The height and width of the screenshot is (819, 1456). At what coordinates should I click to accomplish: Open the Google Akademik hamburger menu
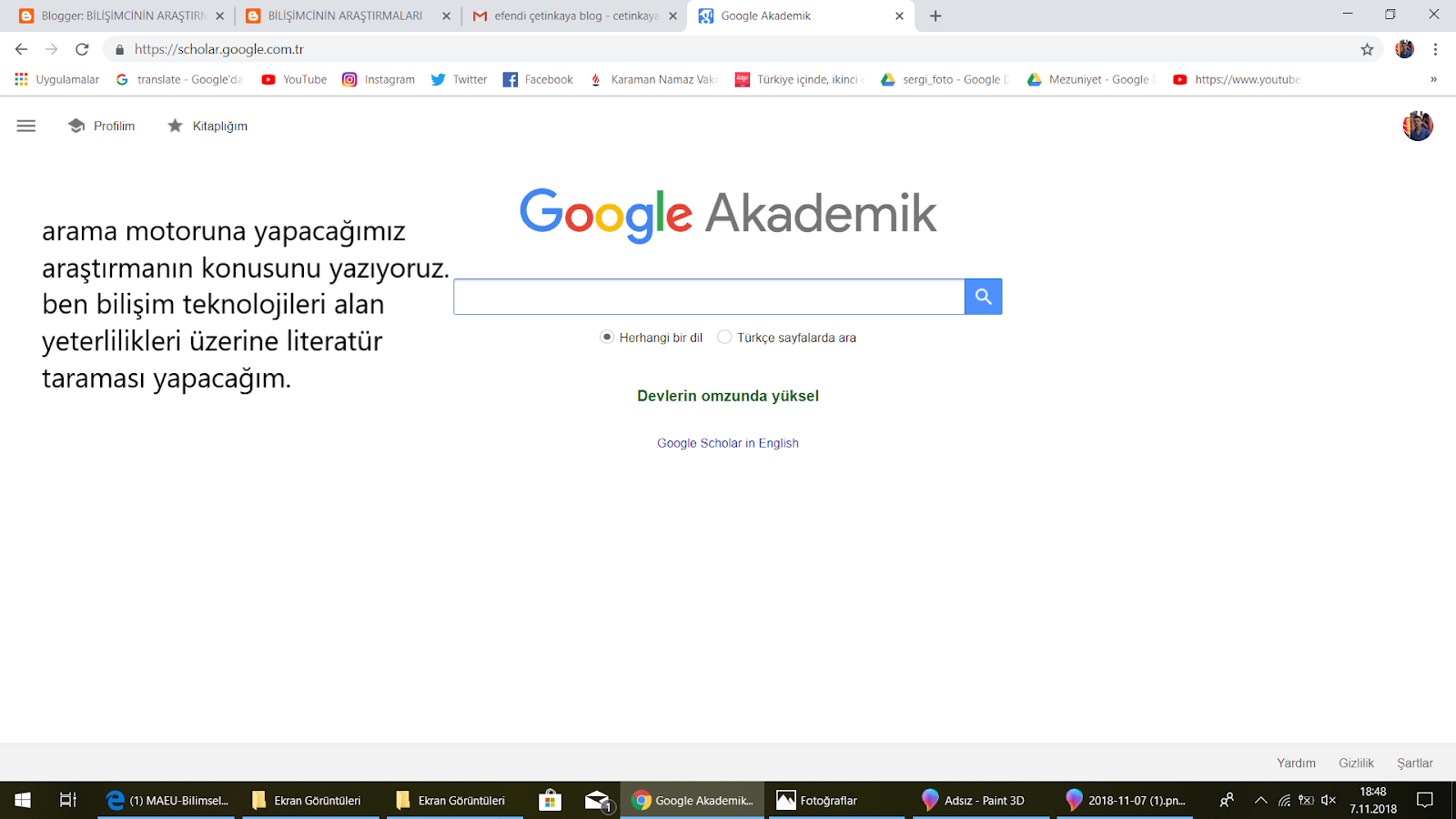point(26,126)
